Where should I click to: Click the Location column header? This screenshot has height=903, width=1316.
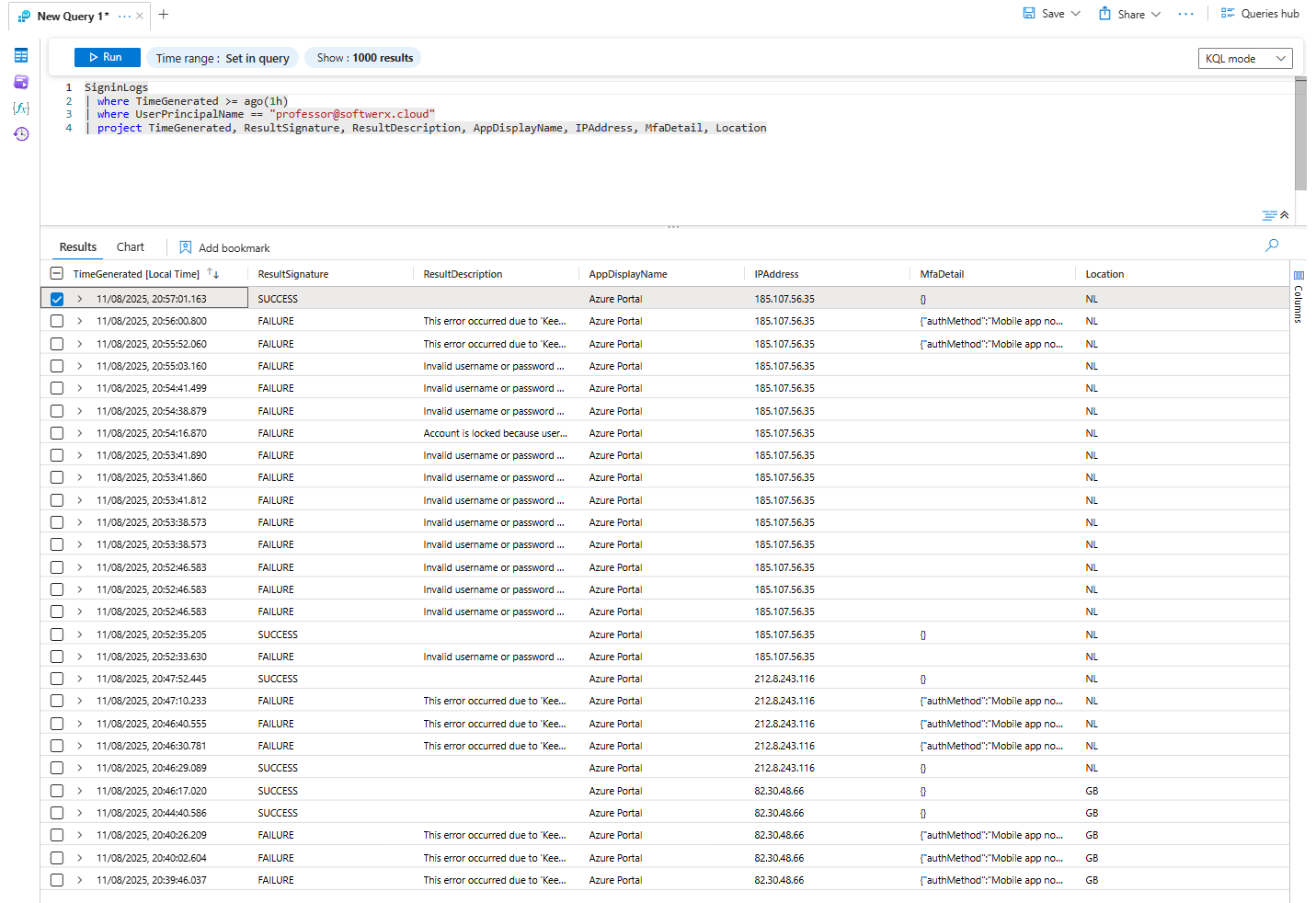[1104, 274]
